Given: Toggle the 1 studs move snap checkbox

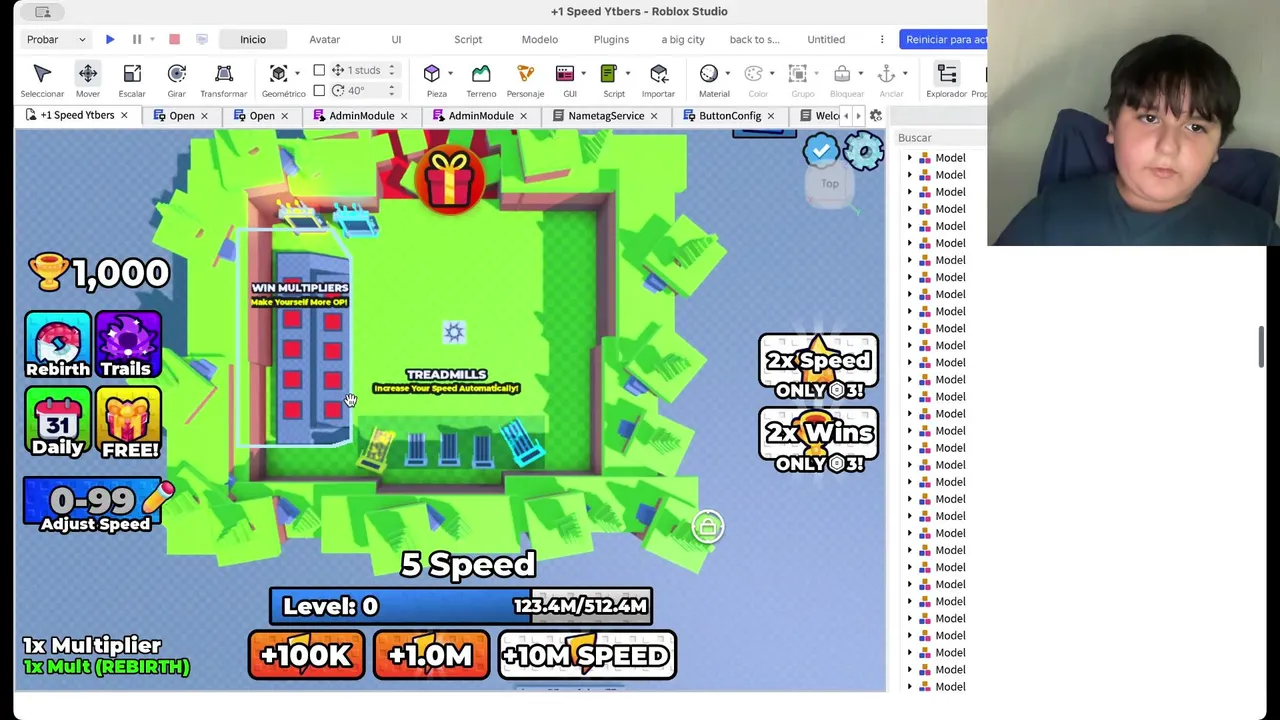Looking at the screenshot, I should click(319, 70).
